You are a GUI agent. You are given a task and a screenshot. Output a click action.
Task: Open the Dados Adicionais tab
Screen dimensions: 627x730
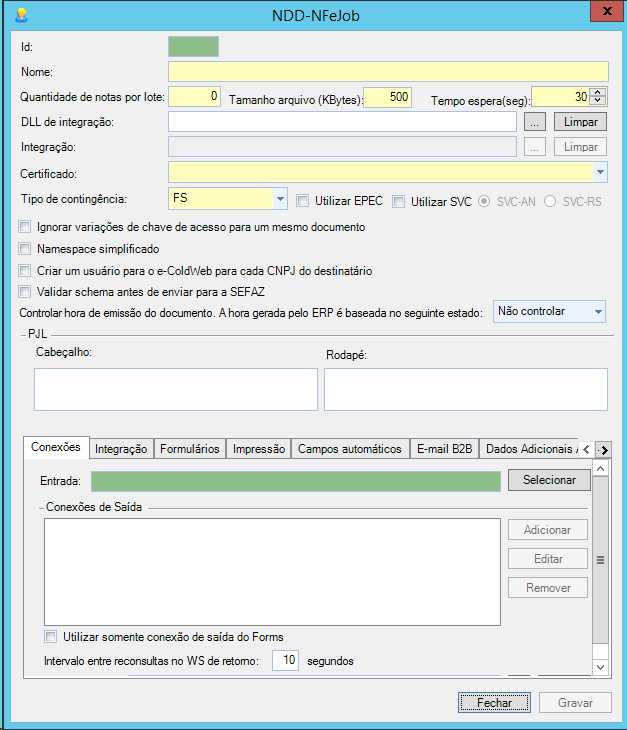click(530, 449)
